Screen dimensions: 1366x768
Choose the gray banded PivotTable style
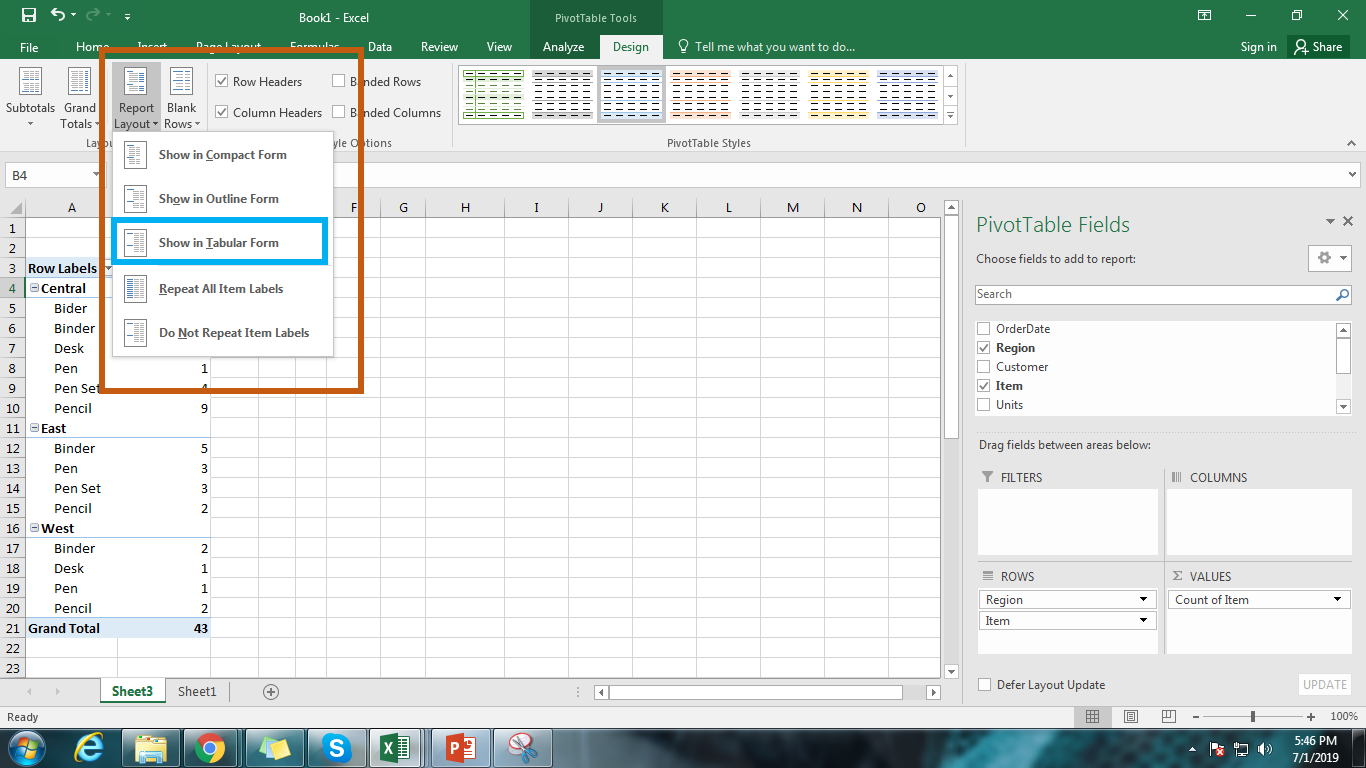(x=563, y=94)
